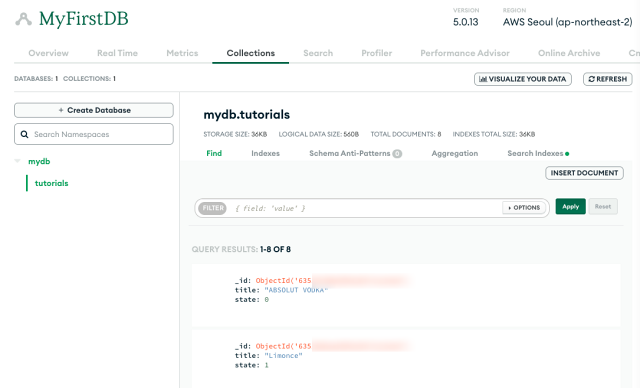640x388 pixels.
Task: Click the STORAGE SIZE: 36KB stat
Action: [x=235, y=134]
